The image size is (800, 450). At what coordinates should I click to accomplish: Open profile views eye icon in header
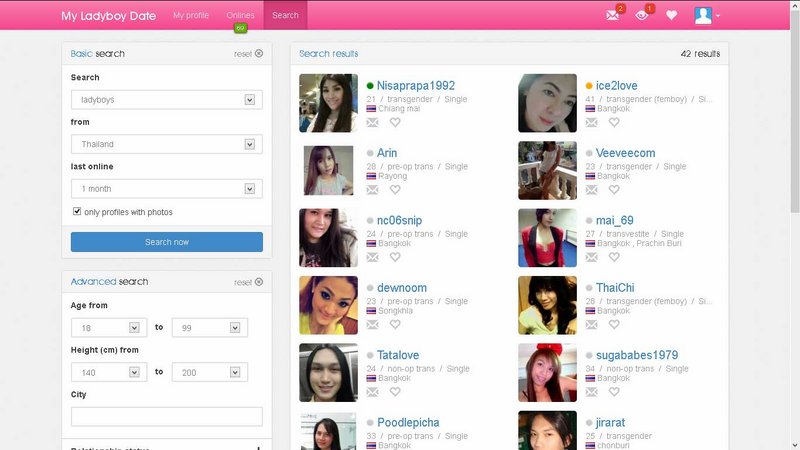click(642, 15)
